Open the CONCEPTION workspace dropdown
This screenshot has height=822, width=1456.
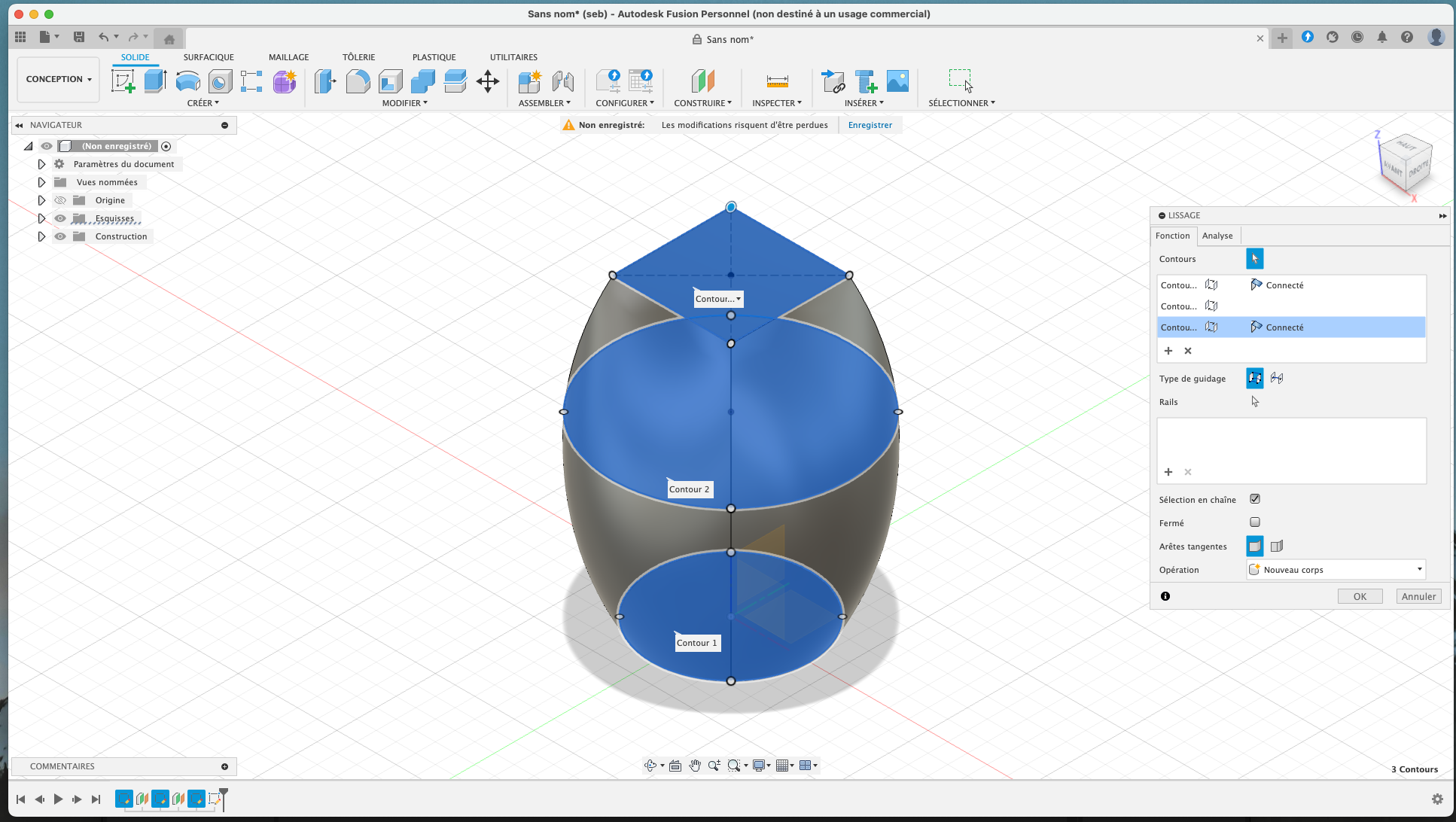click(59, 79)
